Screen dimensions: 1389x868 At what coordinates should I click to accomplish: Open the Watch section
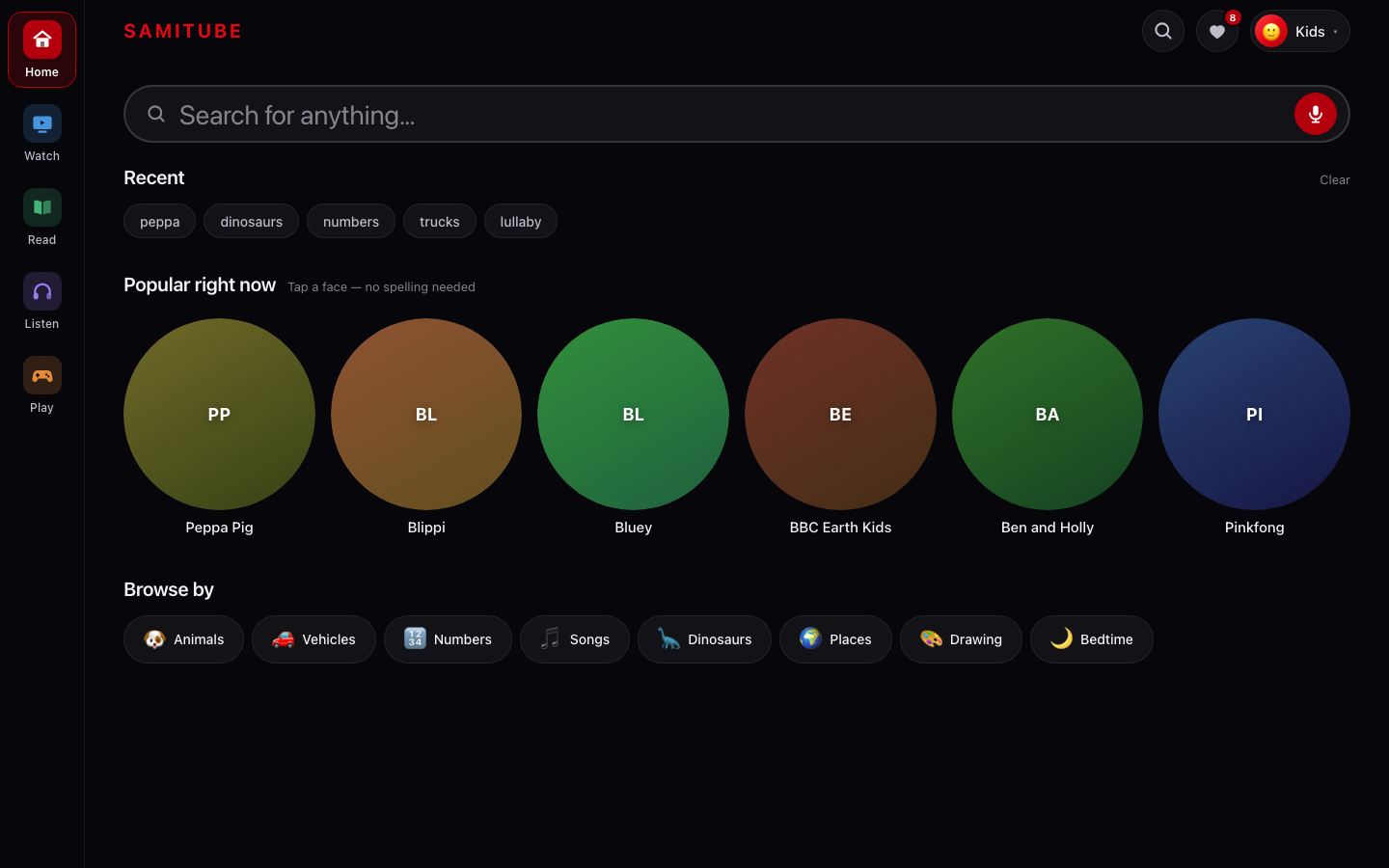click(x=41, y=134)
